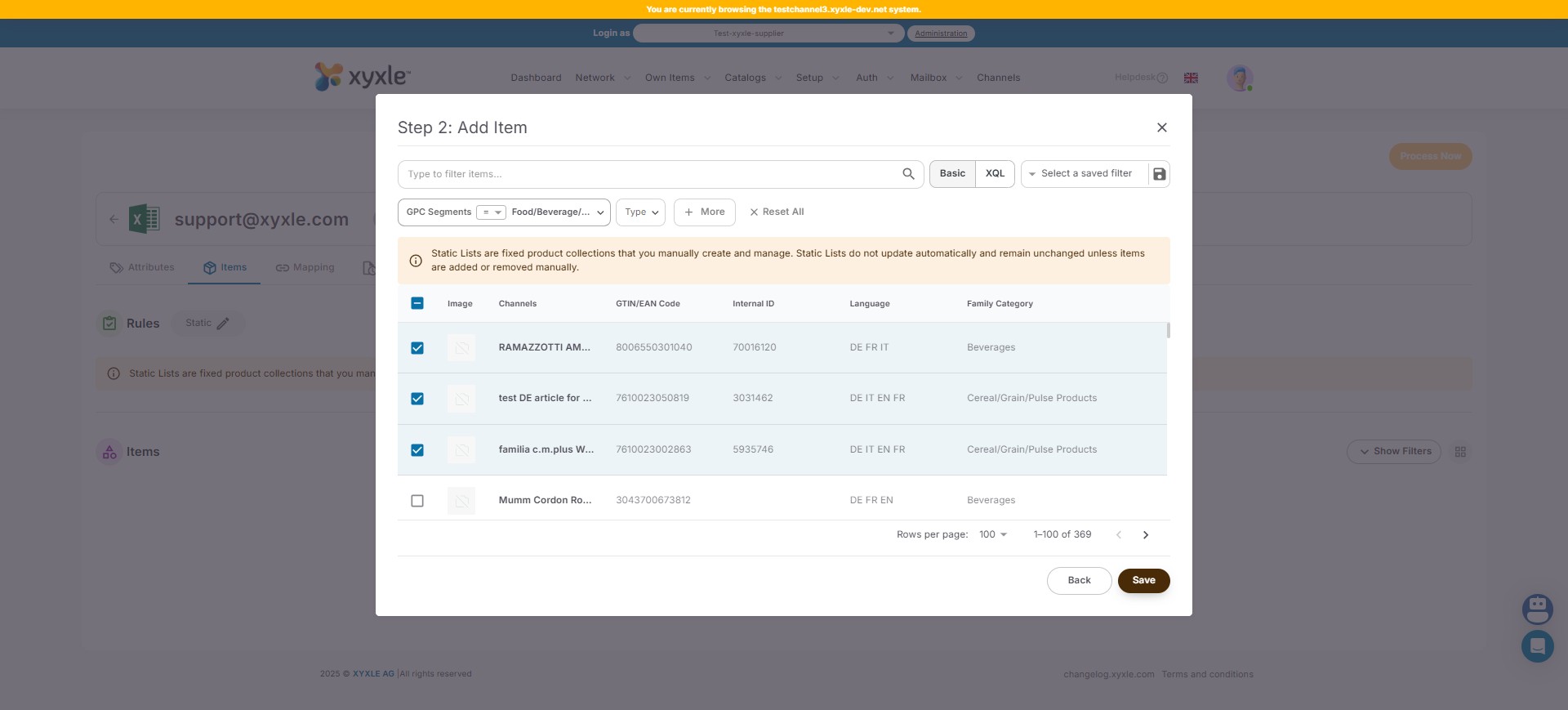Switch to XQL filter mode
This screenshot has width=1568, height=710.
995,174
